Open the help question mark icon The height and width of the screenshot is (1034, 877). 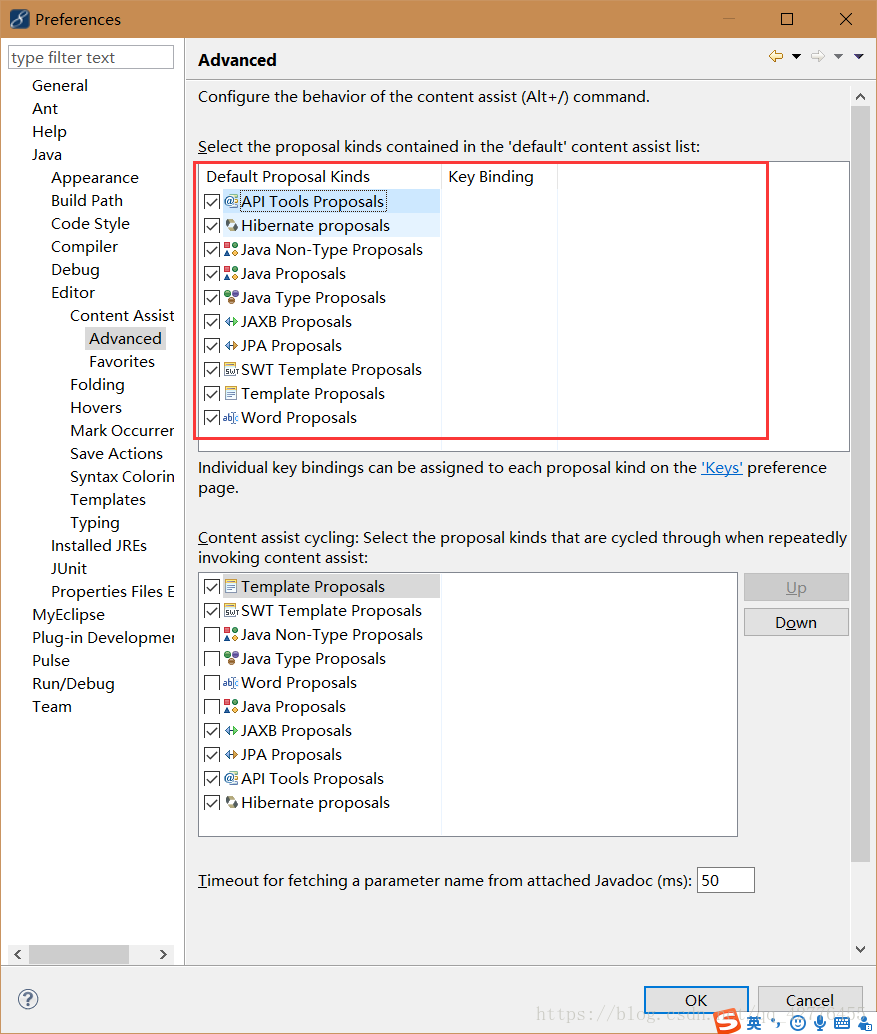pyautogui.click(x=28, y=999)
